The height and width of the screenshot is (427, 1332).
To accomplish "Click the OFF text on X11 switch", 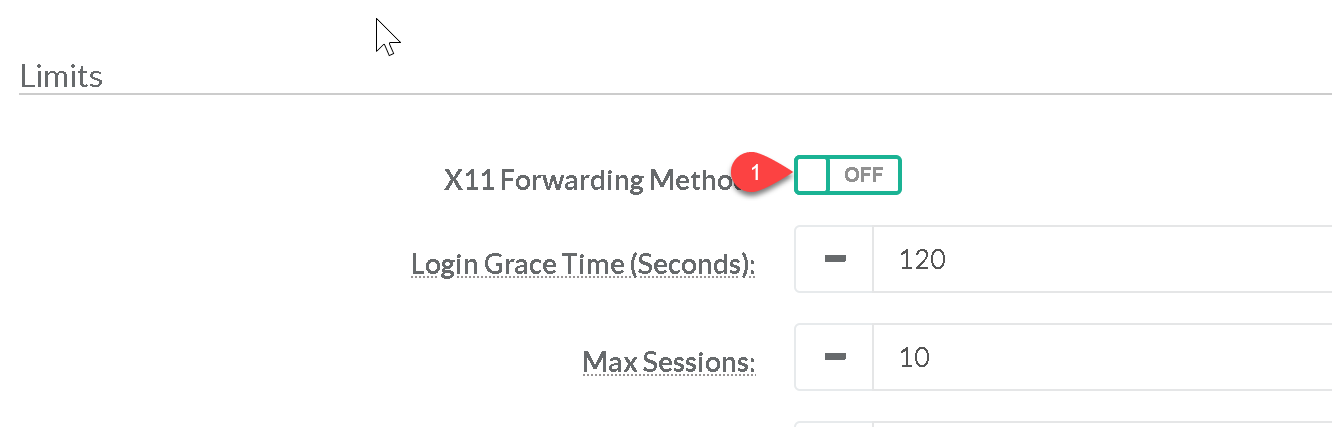I will pyautogui.click(x=864, y=175).
